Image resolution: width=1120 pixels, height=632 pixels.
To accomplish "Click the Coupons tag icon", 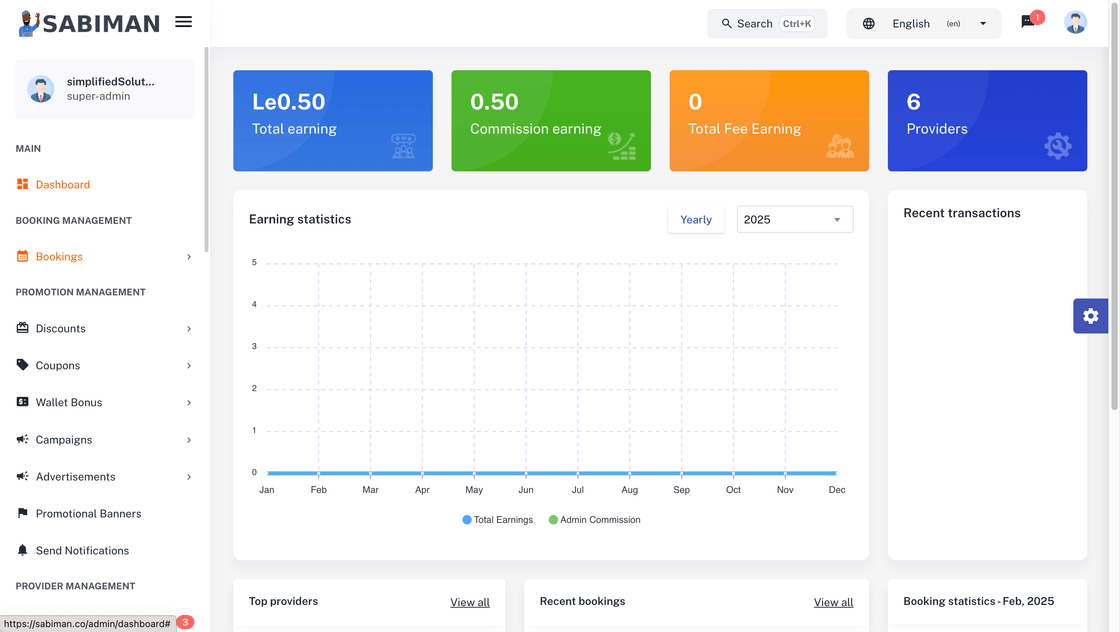I will [x=22, y=365].
